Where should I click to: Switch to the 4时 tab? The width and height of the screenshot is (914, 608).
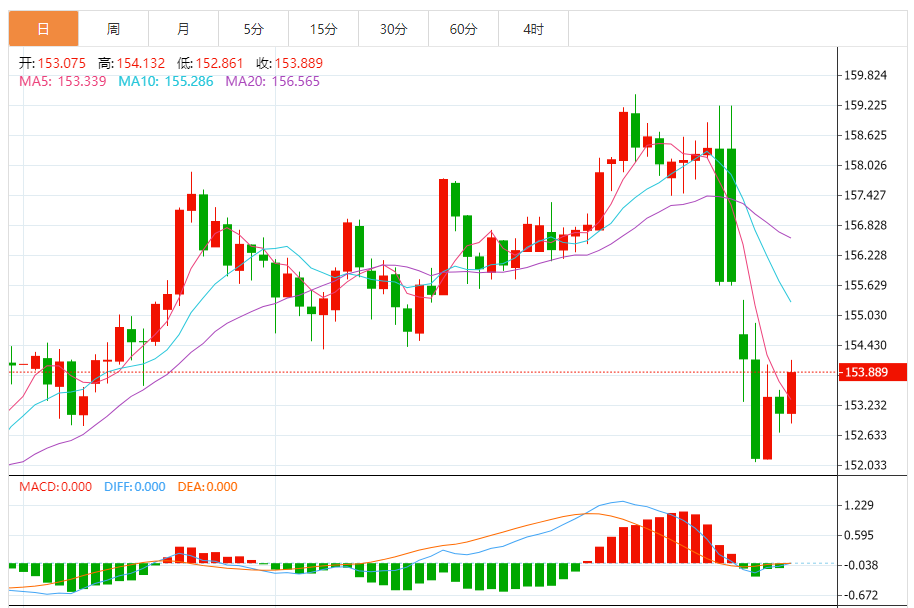pos(533,30)
